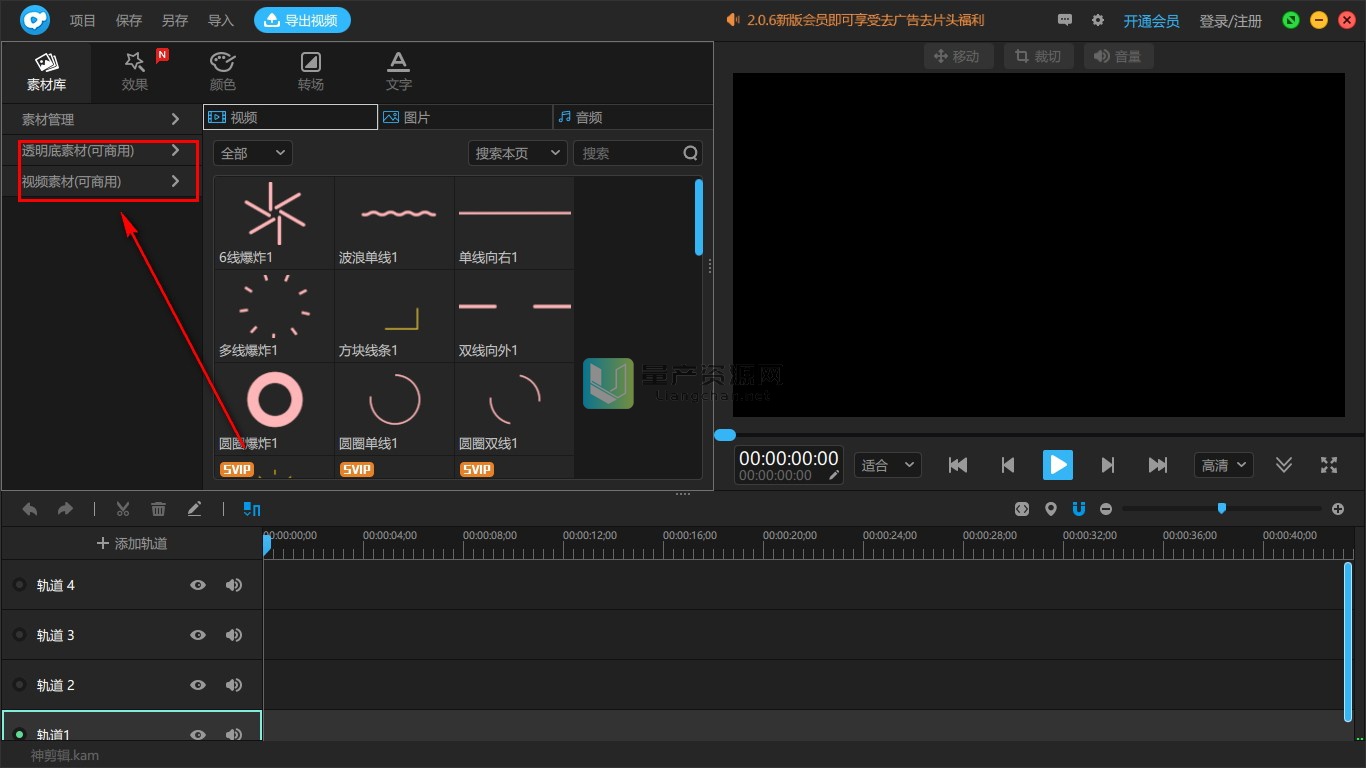Expand 素材管理 category
Image resolution: width=1366 pixels, height=768 pixels.
(101, 119)
